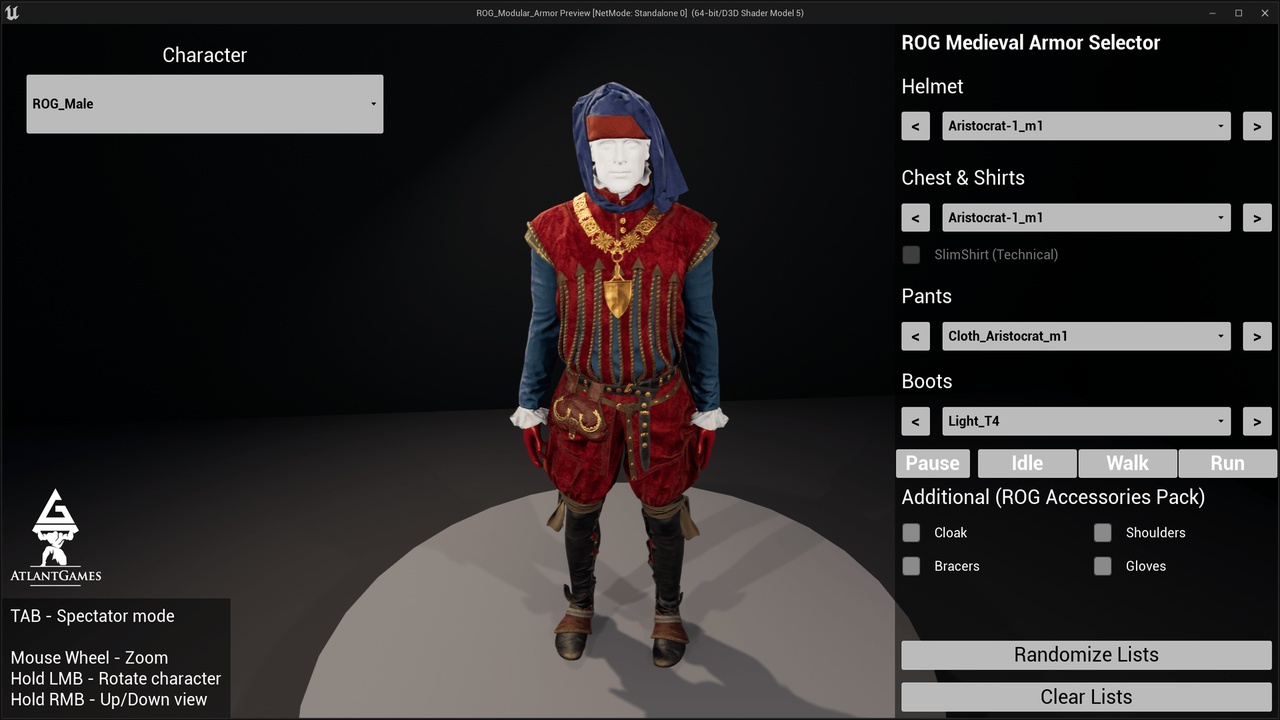Image resolution: width=1280 pixels, height=720 pixels.
Task: Open the Character ROG_Male dropdown
Action: pos(205,104)
